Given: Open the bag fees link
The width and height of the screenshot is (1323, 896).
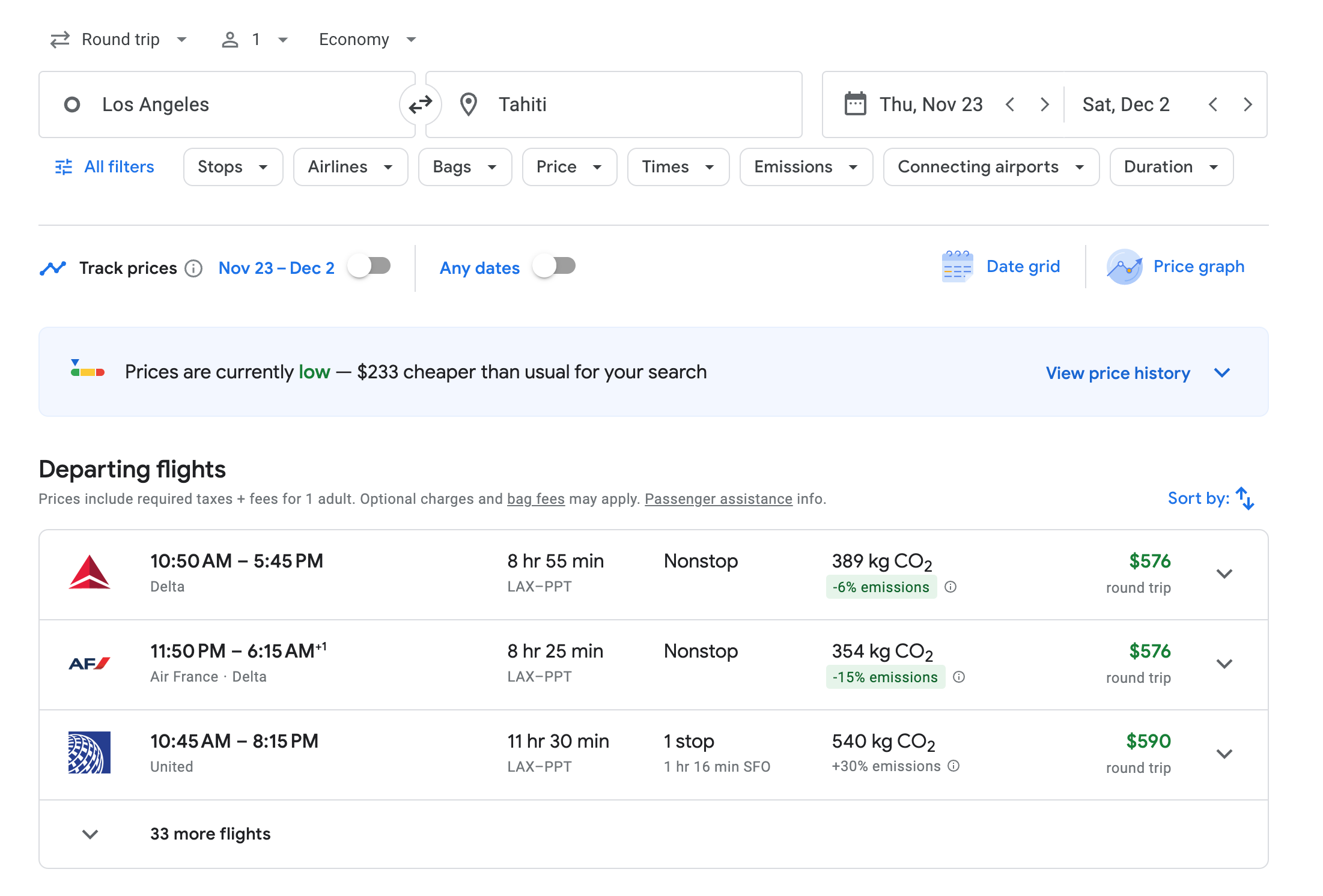Looking at the screenshot, I should click(536, 499).
